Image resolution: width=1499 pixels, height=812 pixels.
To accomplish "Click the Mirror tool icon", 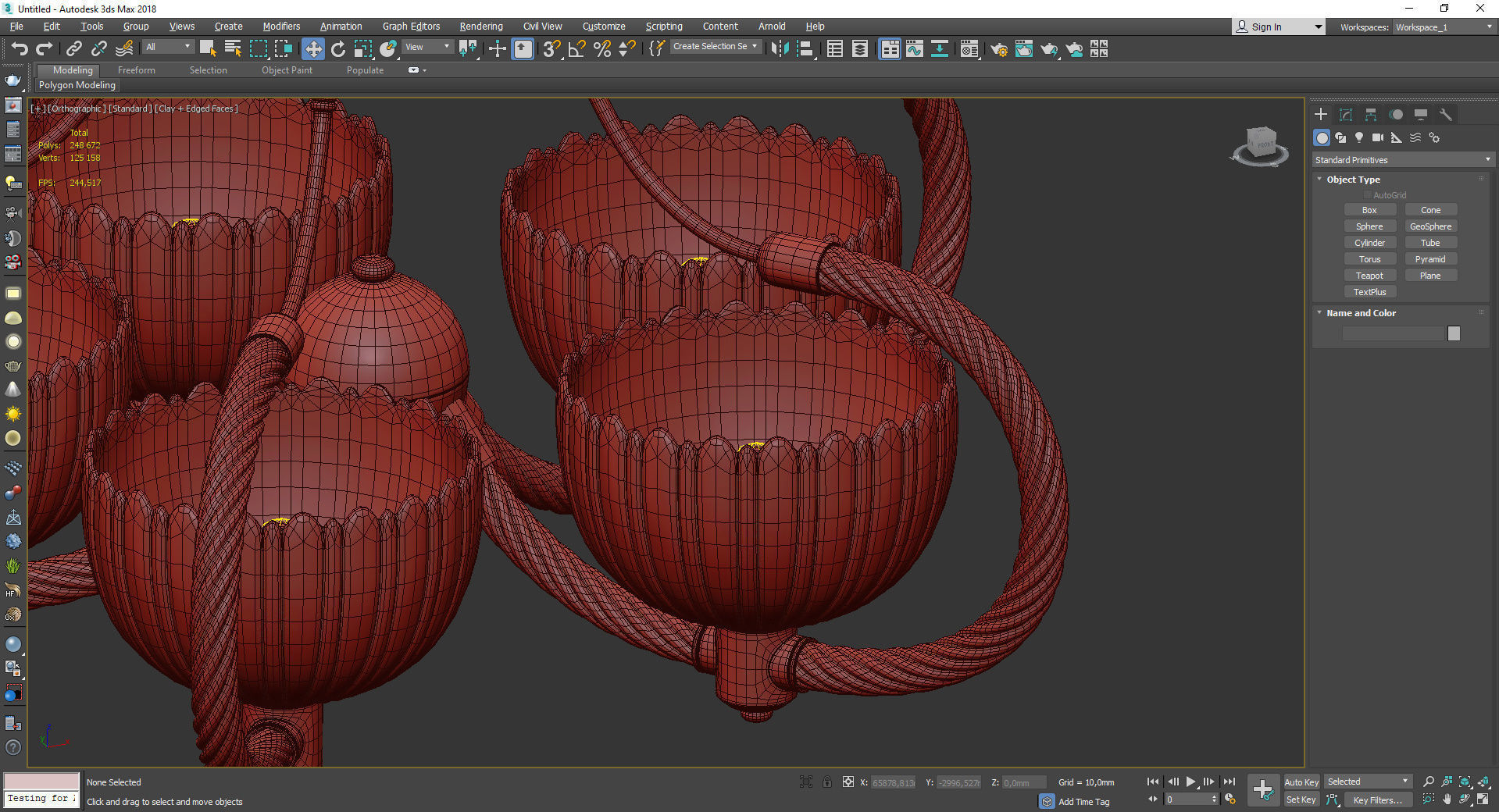I will (x=779, y=49).
